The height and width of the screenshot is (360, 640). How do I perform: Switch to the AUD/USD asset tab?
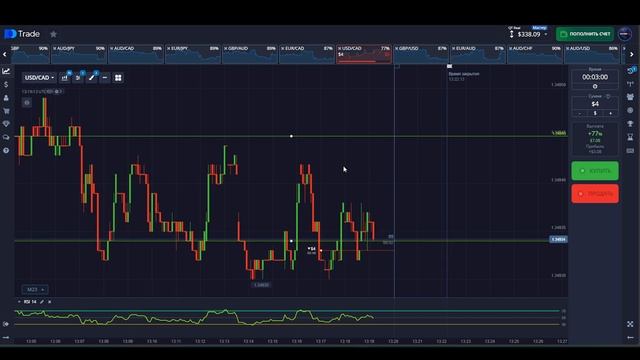click(x=592, y=54)
